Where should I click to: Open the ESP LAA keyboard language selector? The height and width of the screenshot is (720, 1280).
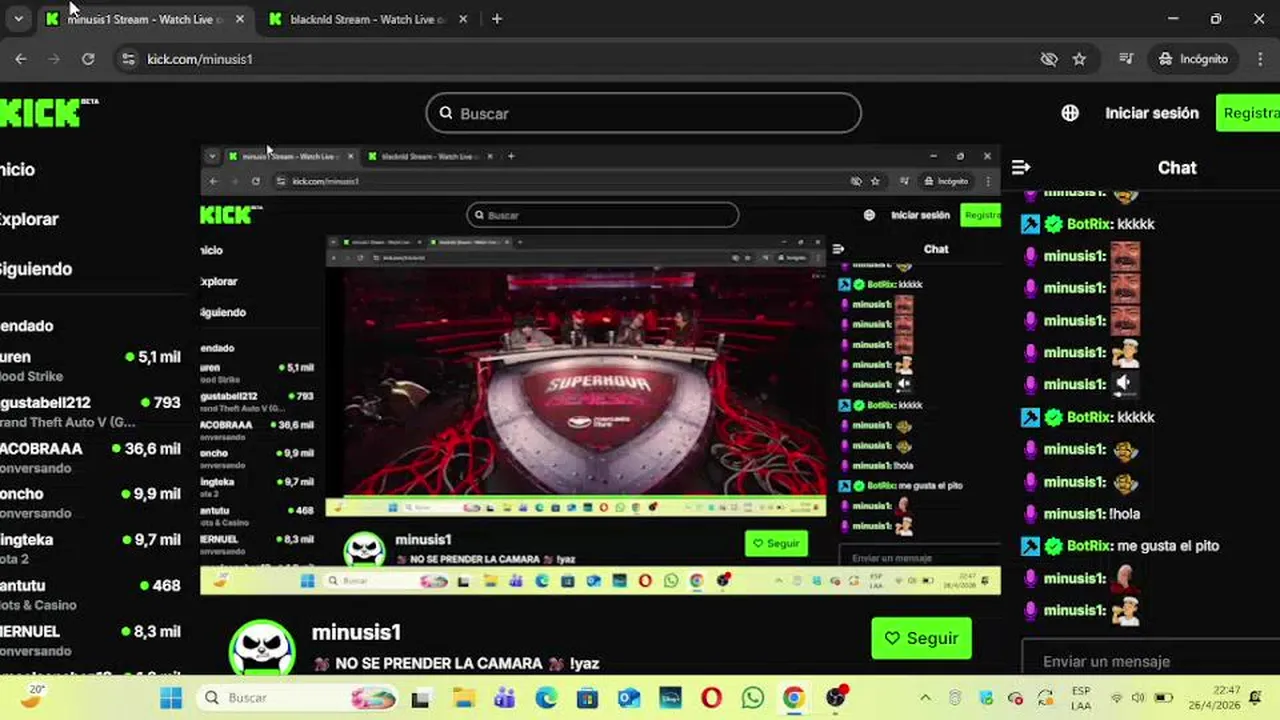[1081, 698]
